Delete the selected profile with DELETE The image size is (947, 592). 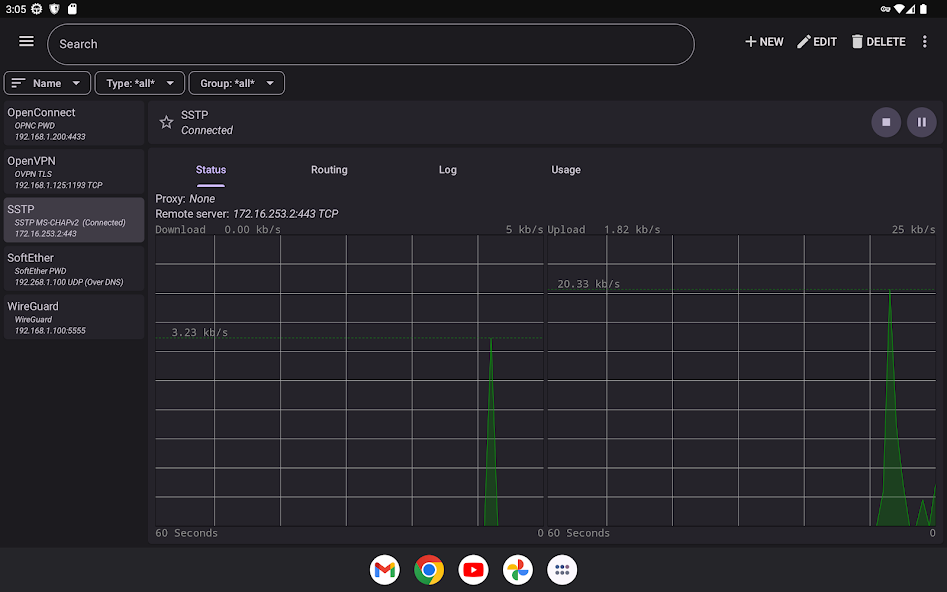click(878, 42)
